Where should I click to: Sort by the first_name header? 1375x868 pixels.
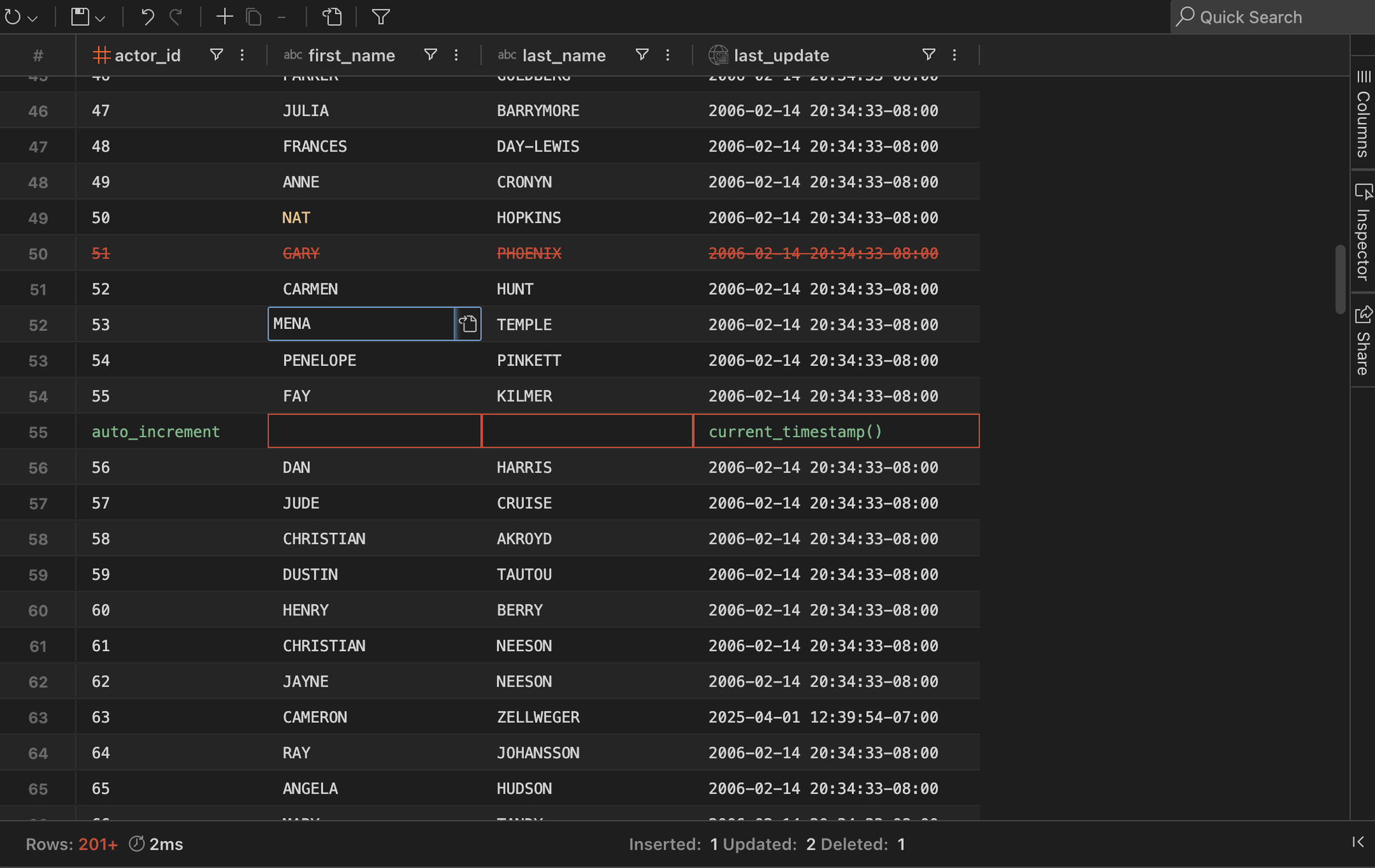(x=352, y=55)
